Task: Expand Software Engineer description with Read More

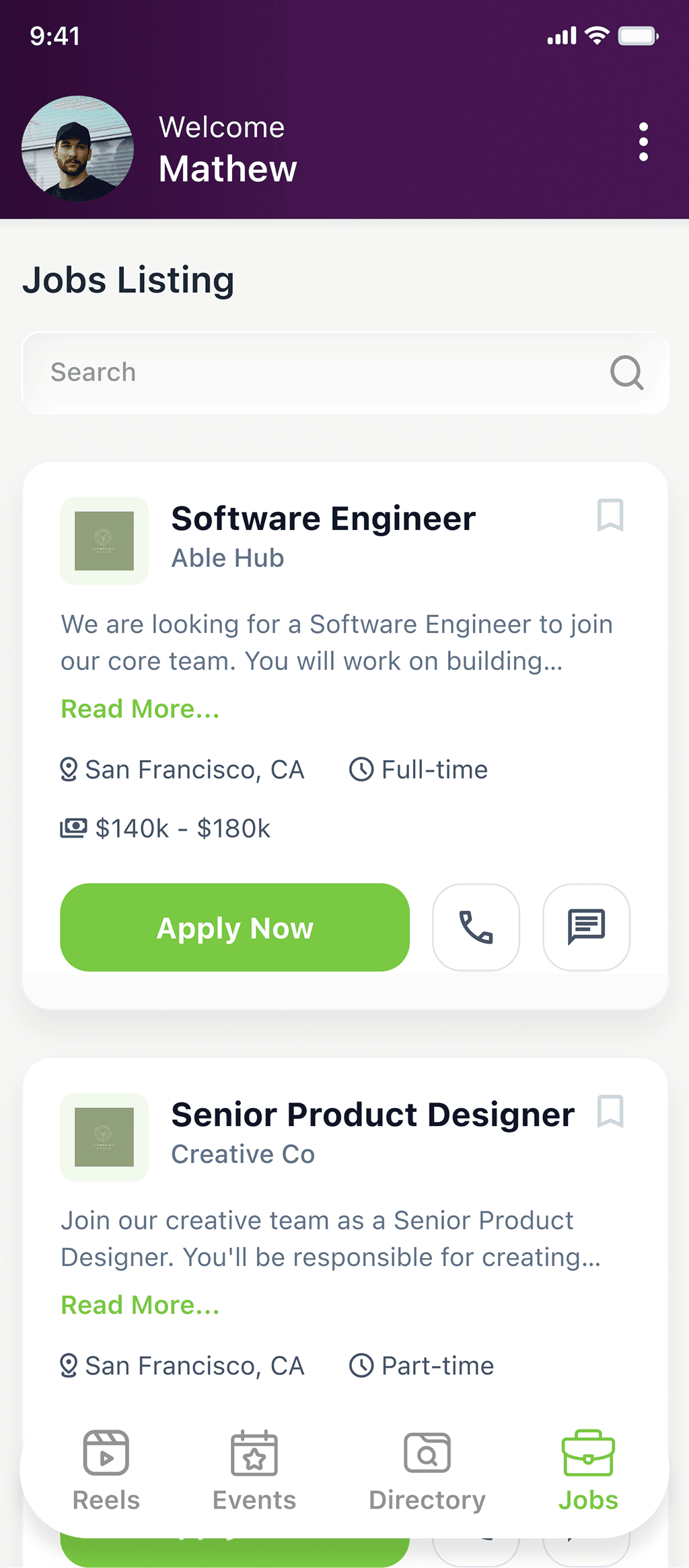Action: (140, 709)
